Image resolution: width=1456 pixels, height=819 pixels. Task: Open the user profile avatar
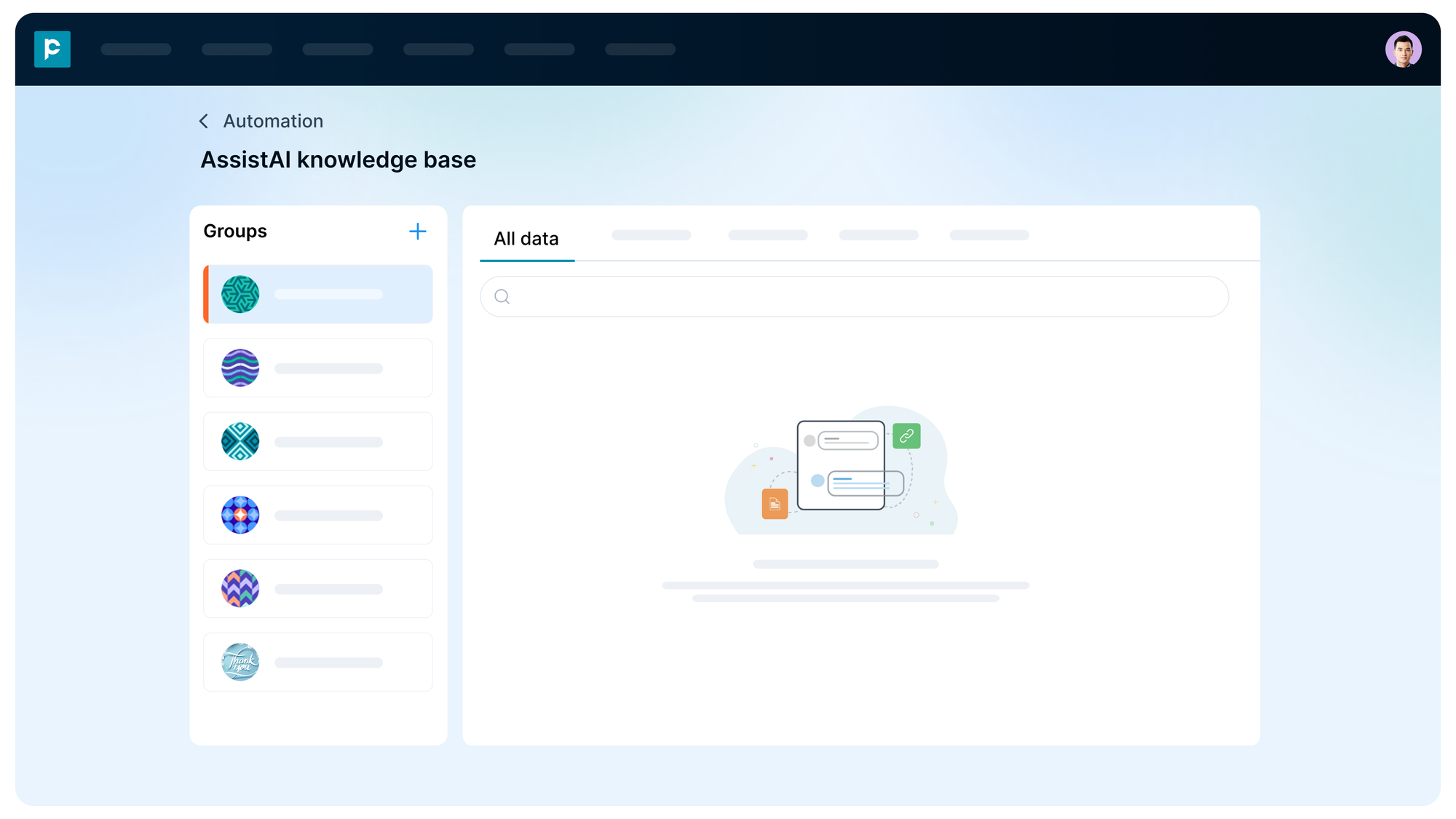coord(1403,50)
